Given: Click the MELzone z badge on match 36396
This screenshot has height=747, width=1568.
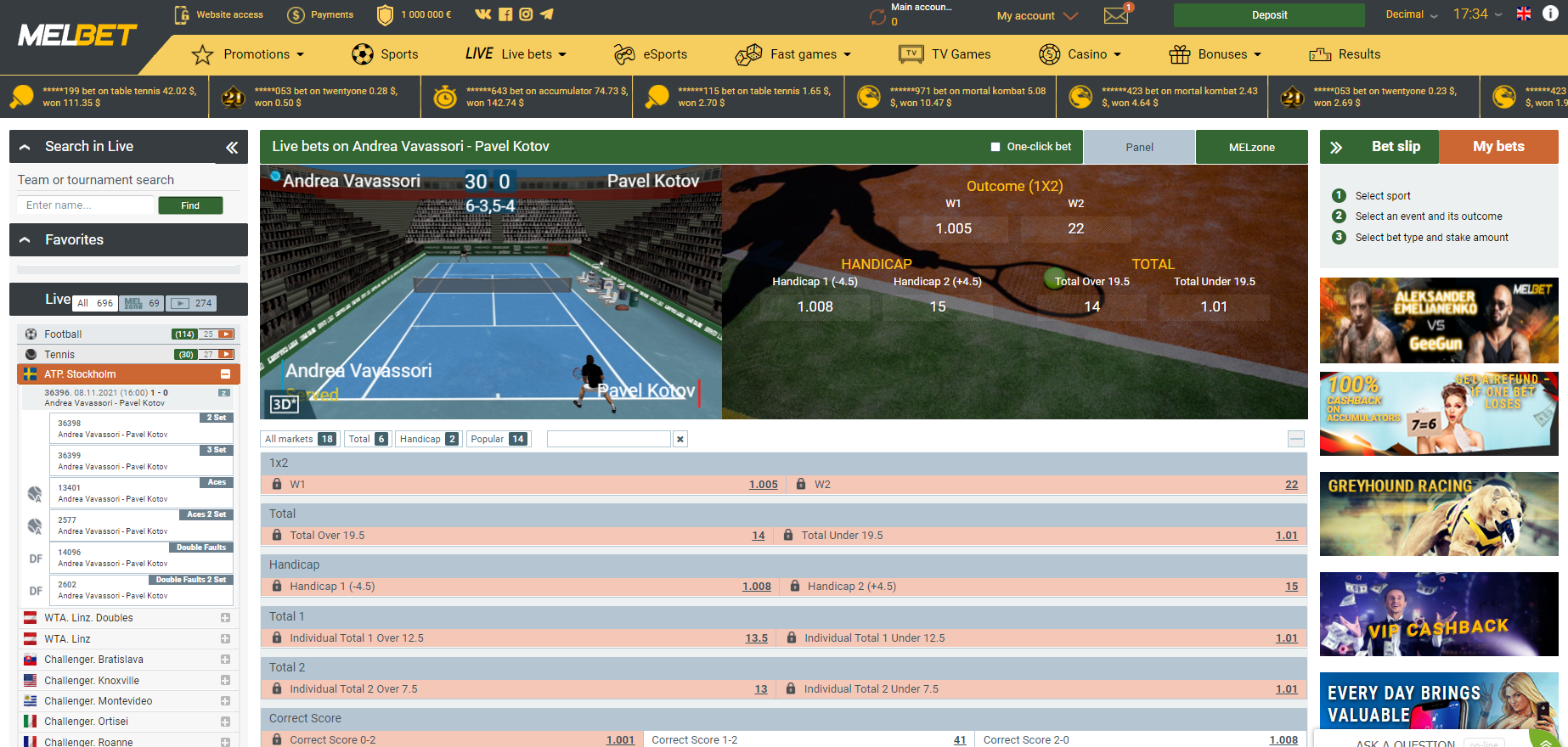Looking at the screenshot, I should click(x=224, y=393).
